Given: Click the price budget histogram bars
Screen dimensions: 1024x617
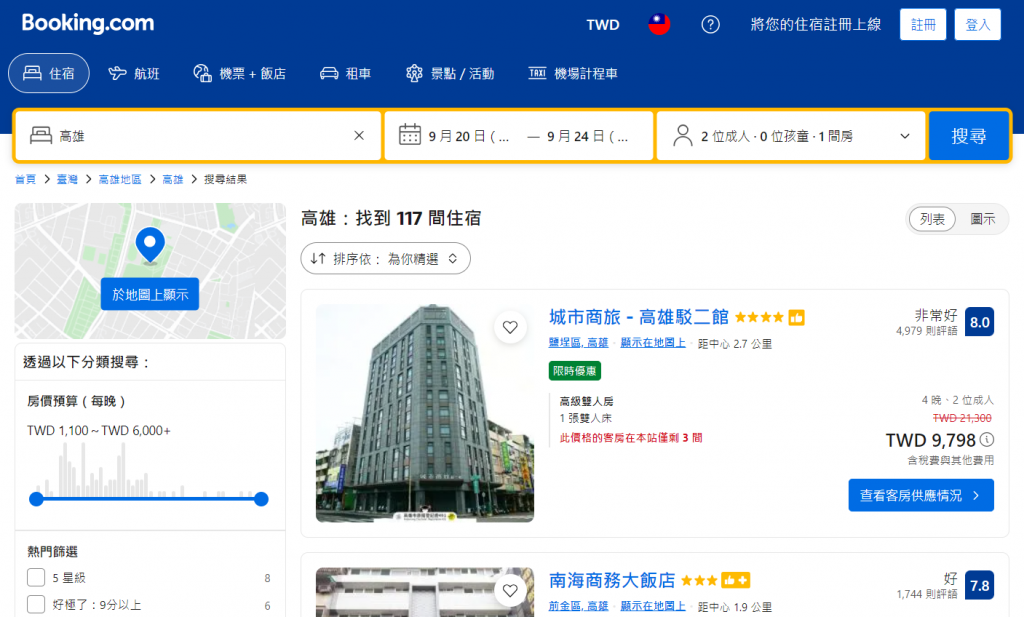Looking at the screenshot, I should click(x=148, y=469).
